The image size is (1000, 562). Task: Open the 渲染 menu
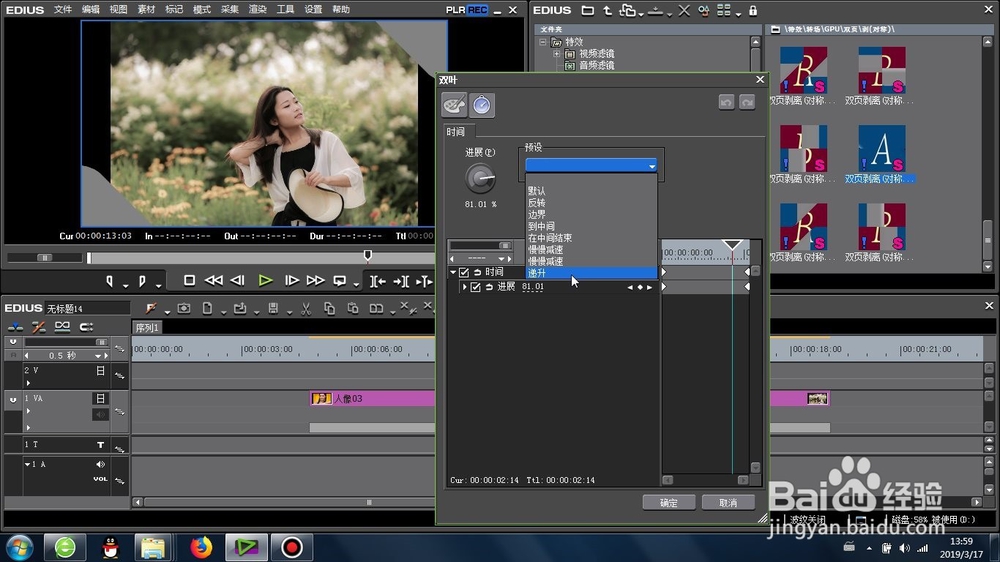257,10
